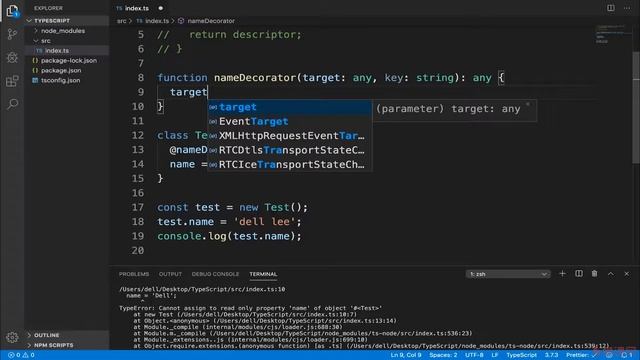
Task: Expand the Outline section
Action: pos(66,335)
